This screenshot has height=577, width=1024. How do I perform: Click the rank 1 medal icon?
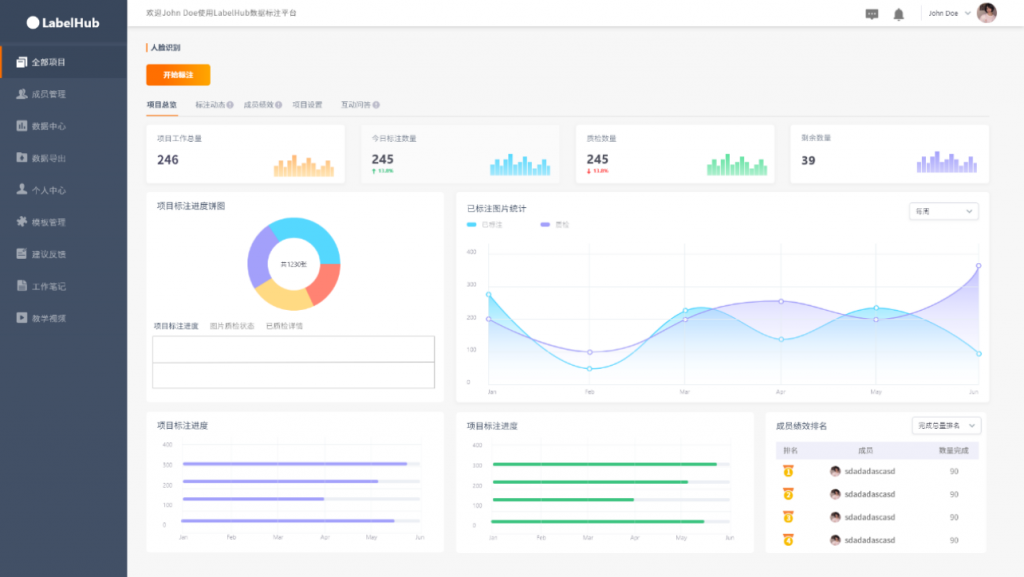pyautogui.click(x=788, y=471)
